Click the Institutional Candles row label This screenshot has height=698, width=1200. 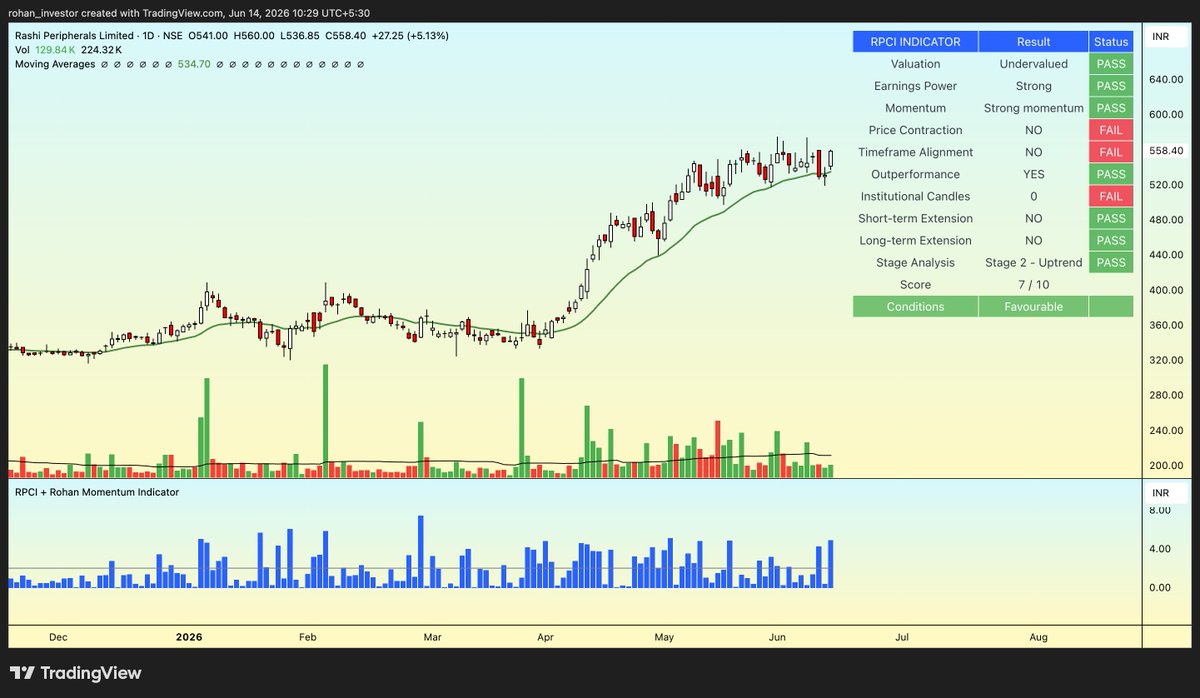(x=915, y=196)
